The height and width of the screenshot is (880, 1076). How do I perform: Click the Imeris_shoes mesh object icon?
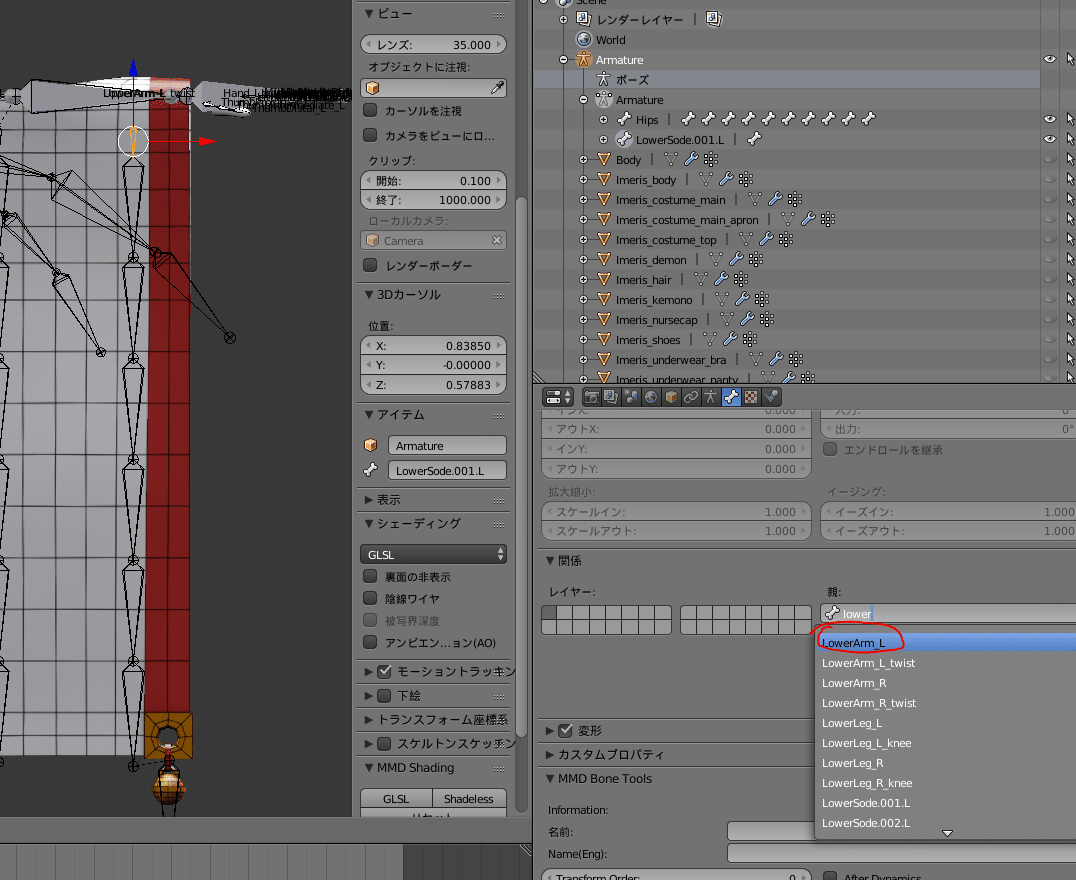[x=604, y=340]
